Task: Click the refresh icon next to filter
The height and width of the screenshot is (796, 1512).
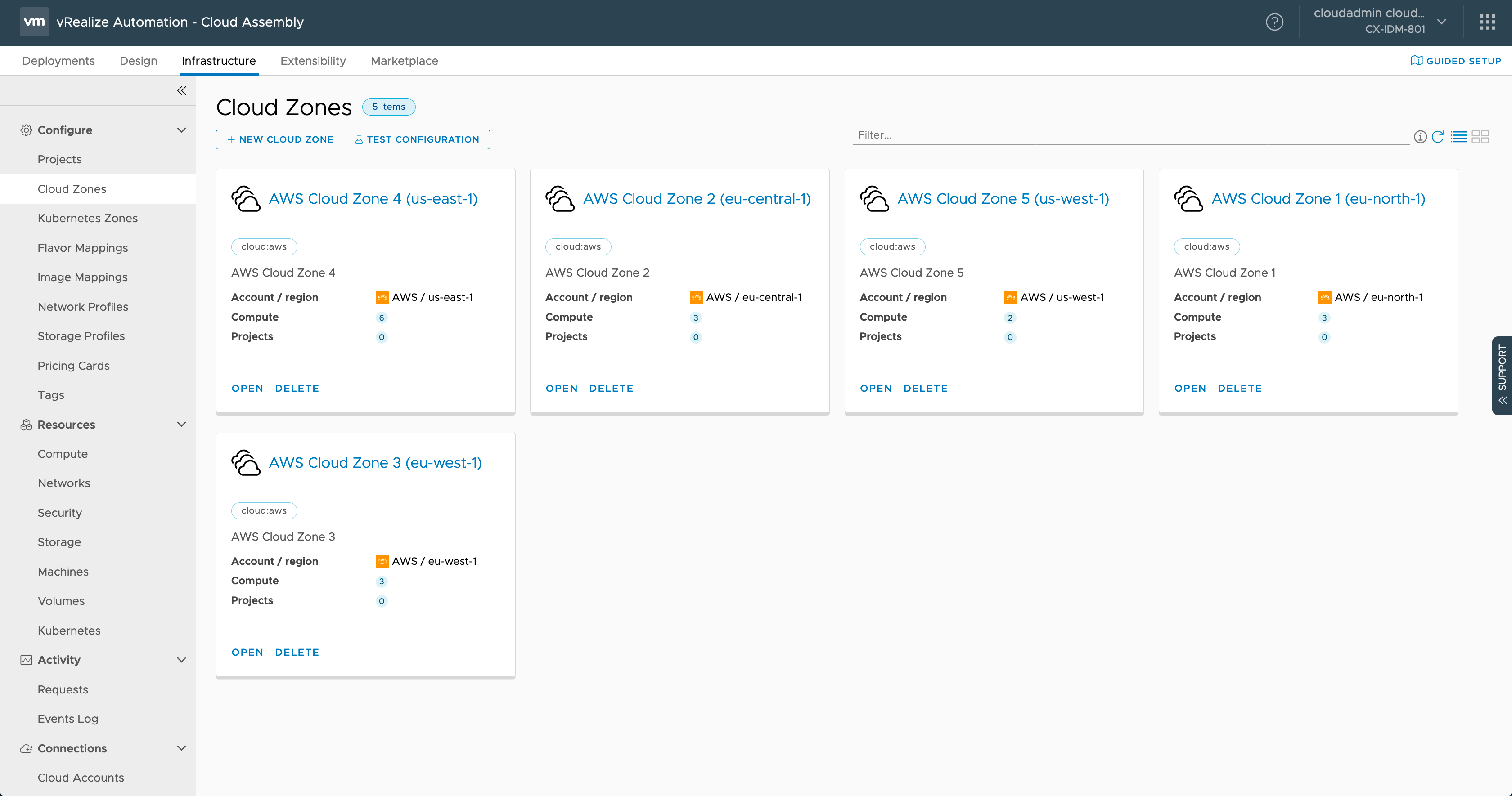Action: [1437, 137]
